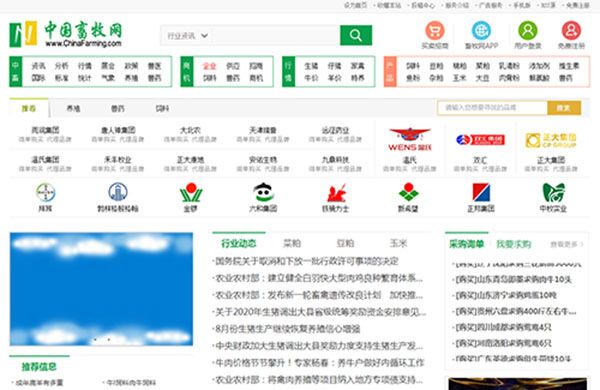This screenshot has height=390, width=600.
Task: Open the 生猪 price link
Action: click(311, 66)
